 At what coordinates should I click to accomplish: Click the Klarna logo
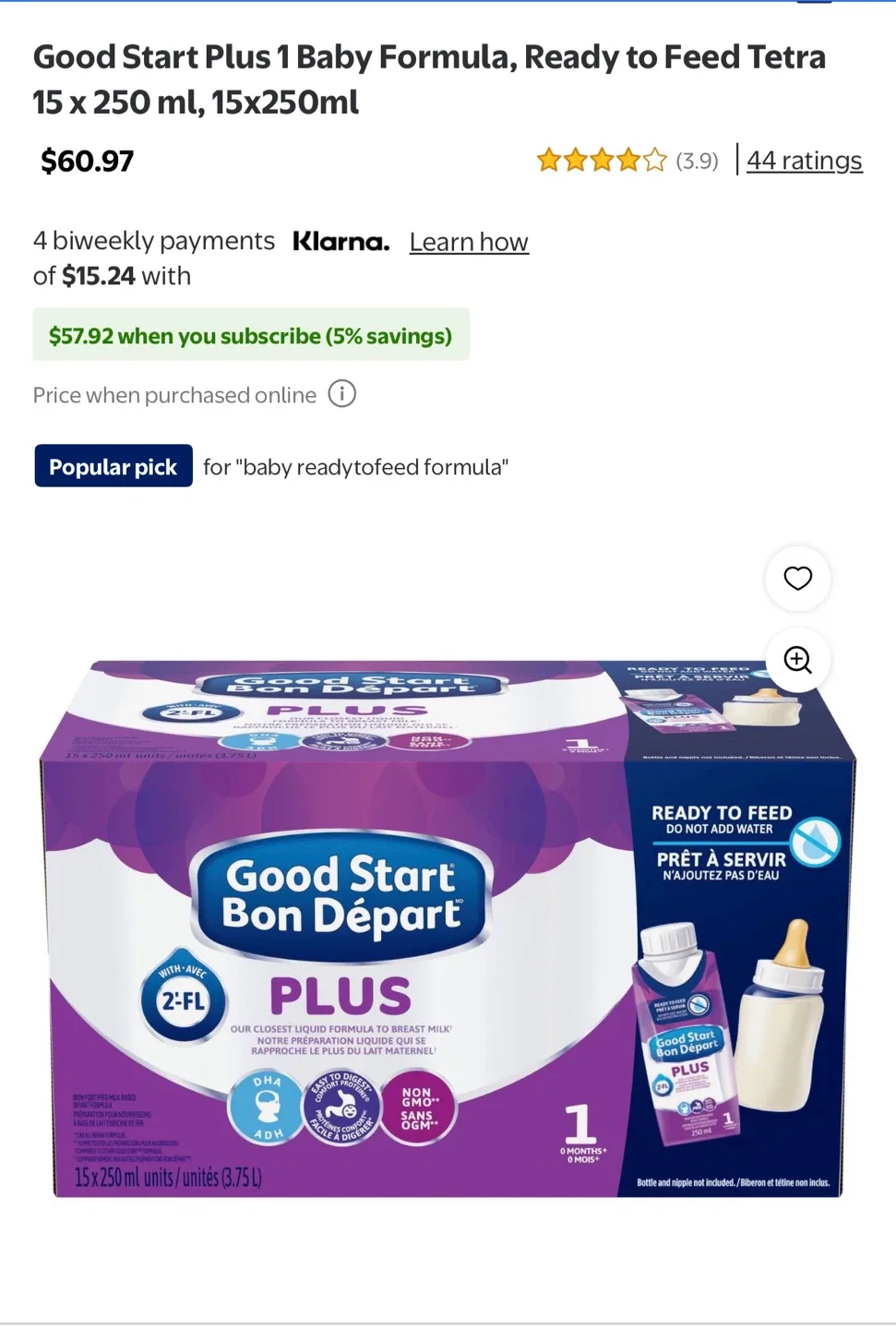click(340, 242)
